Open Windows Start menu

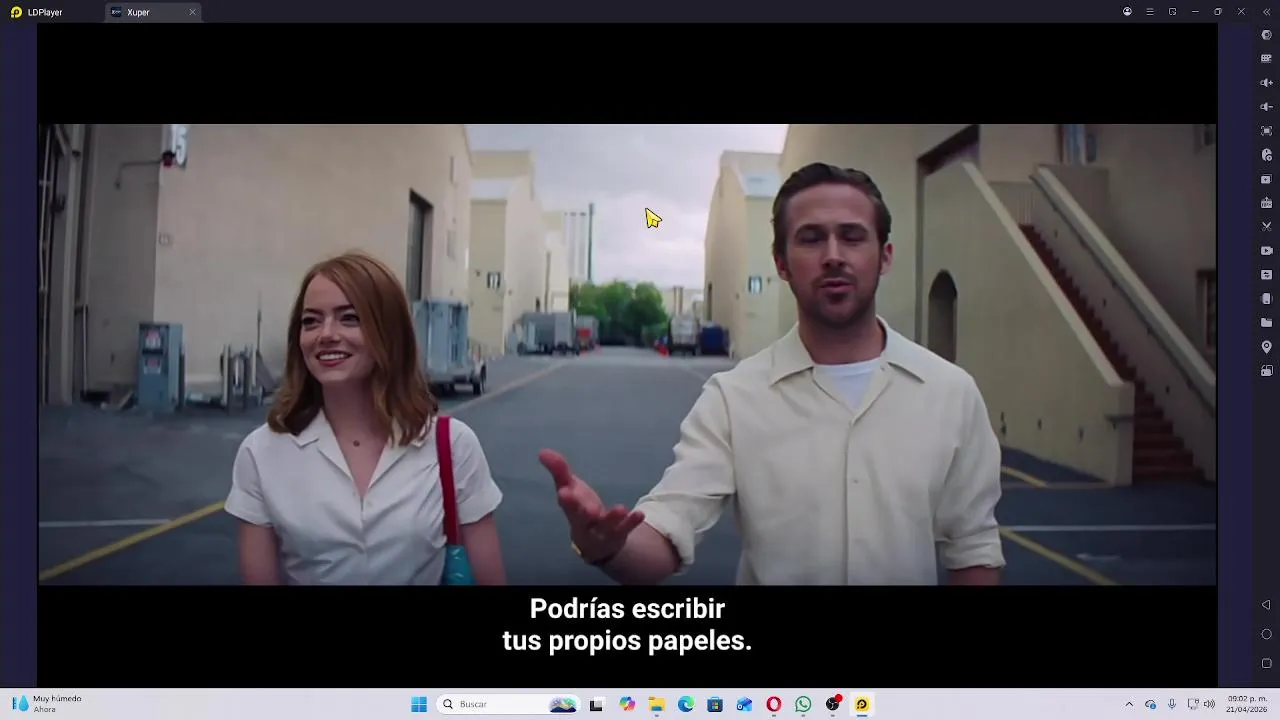click(x=419, y=704)
